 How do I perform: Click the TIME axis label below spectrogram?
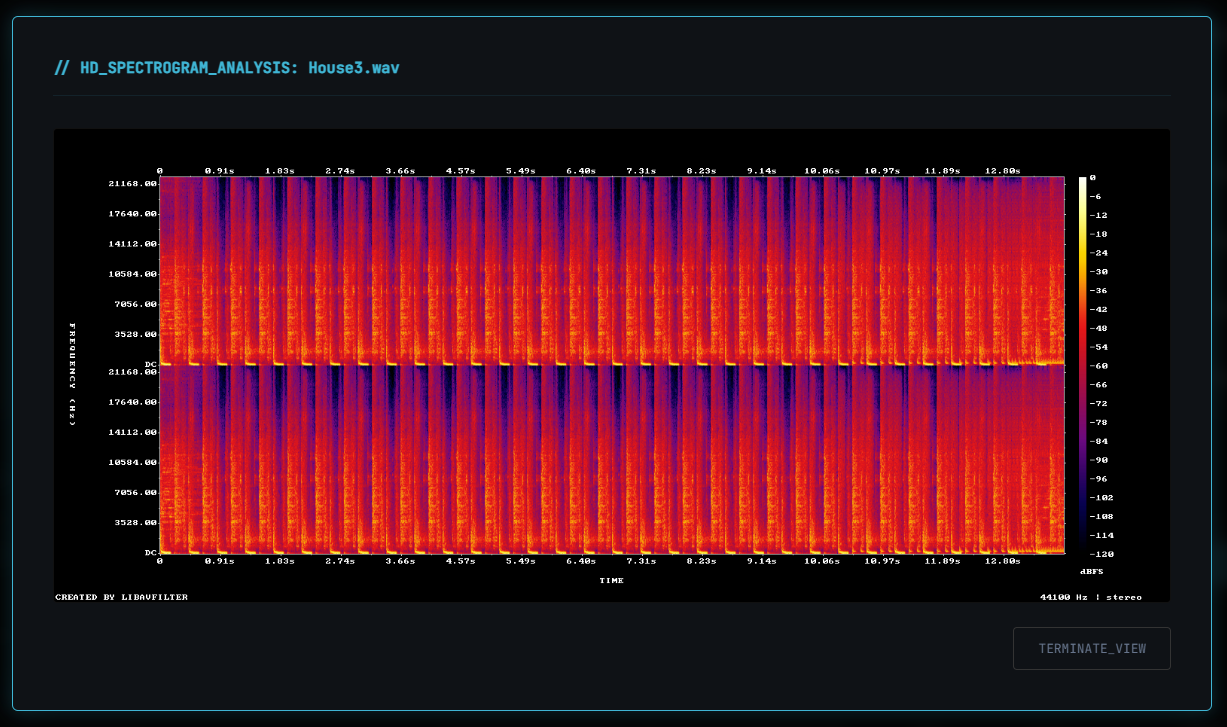pos(609,580)
